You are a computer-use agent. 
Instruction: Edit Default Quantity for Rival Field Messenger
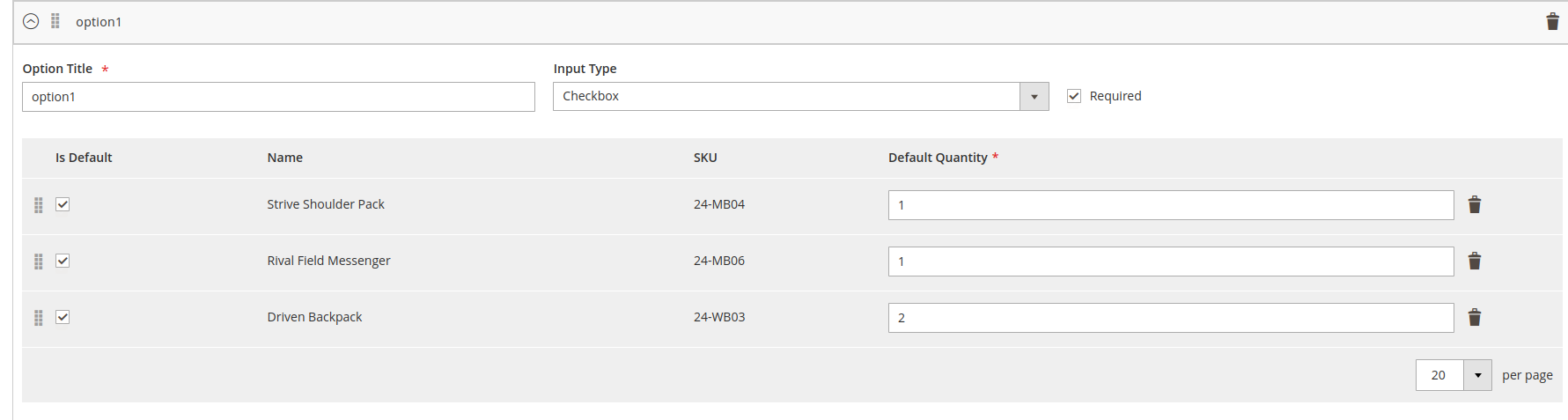tap(1170, 262)
